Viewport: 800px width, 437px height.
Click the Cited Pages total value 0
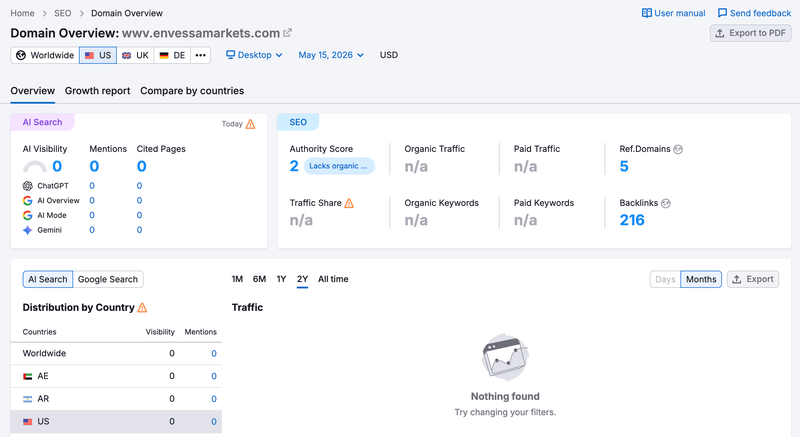pyautogui.click(x=142, y=166)
